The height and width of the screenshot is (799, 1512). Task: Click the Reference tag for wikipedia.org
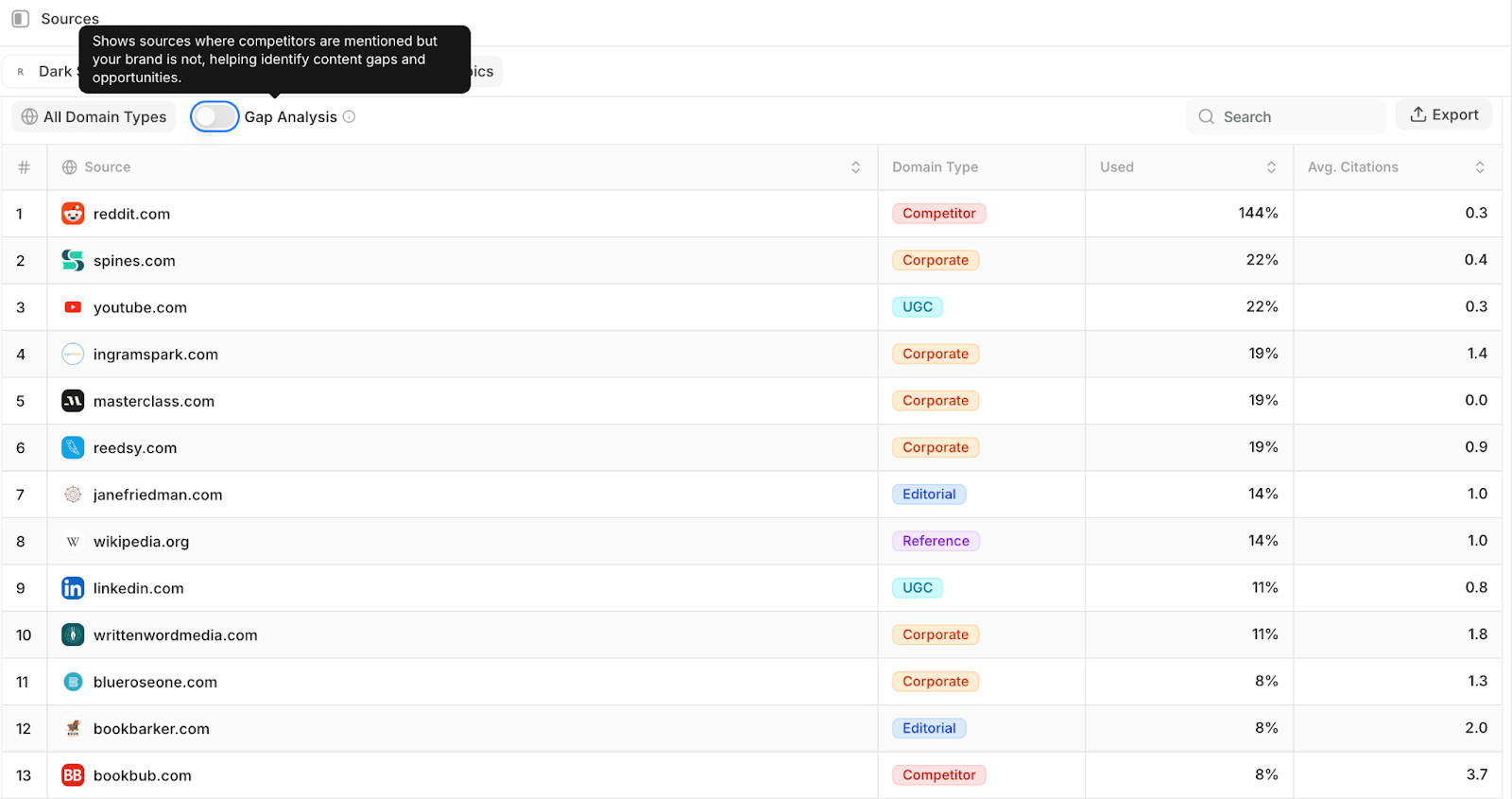pyautogui.click(x=936, y=541)
